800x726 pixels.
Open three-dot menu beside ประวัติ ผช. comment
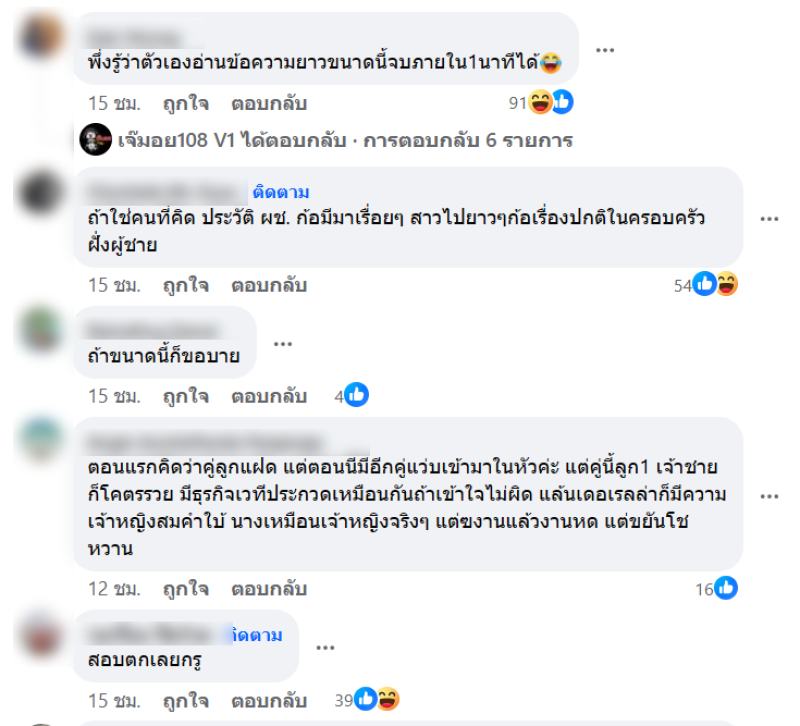769,219
